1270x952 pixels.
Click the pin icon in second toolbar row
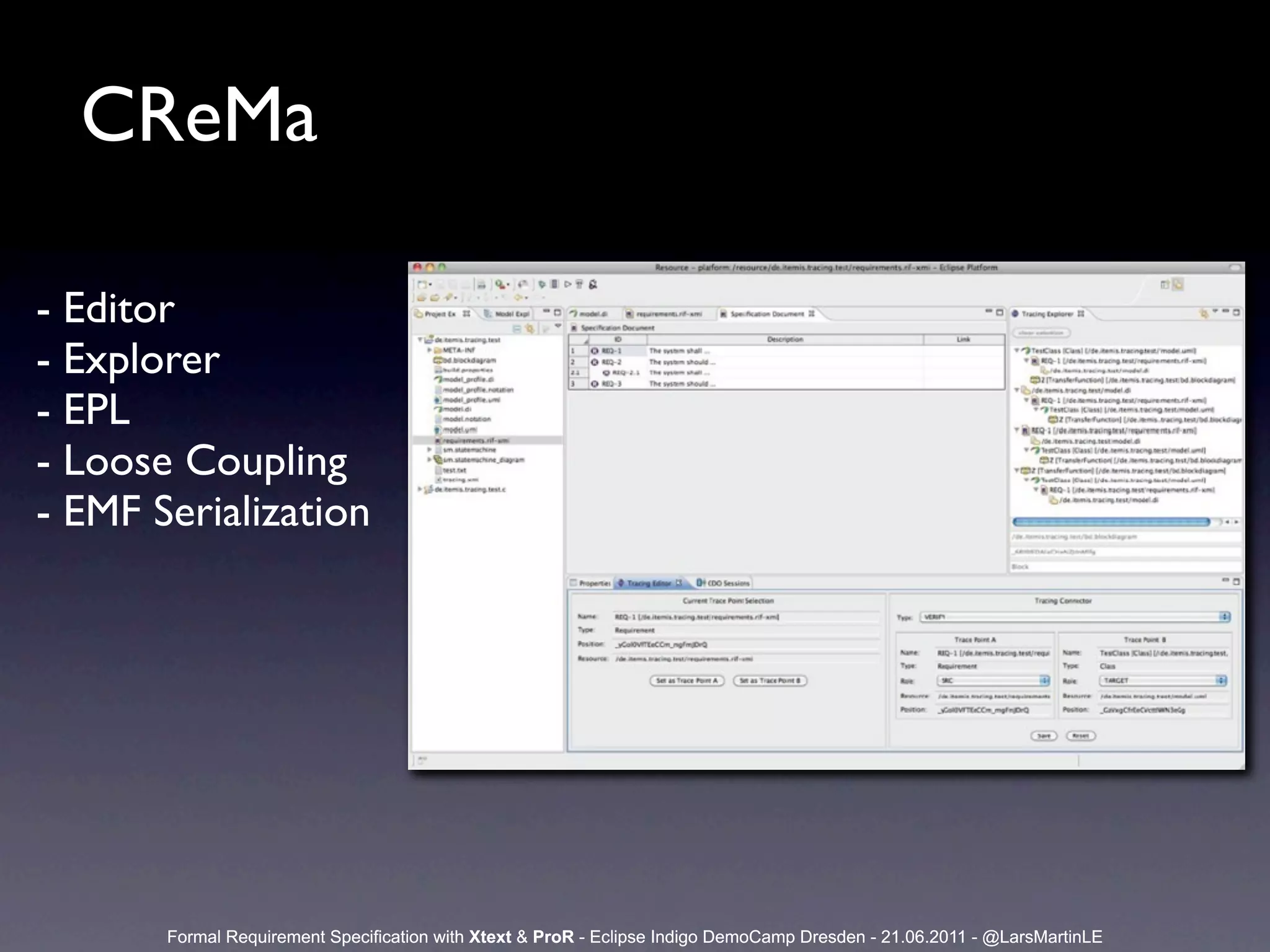pyautogui.click(x=449, y=297)
